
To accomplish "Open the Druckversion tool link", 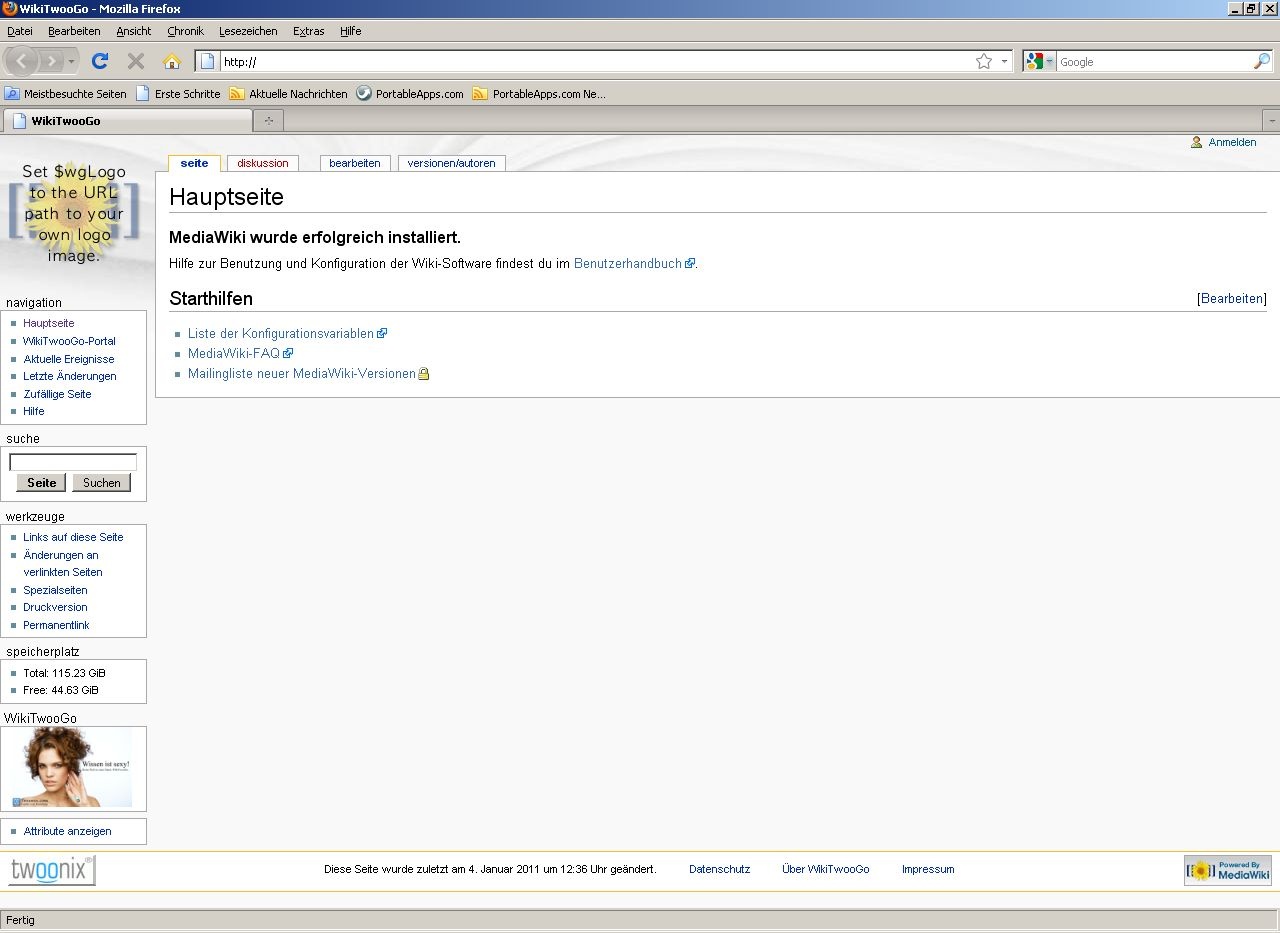I will pos(56,607).
